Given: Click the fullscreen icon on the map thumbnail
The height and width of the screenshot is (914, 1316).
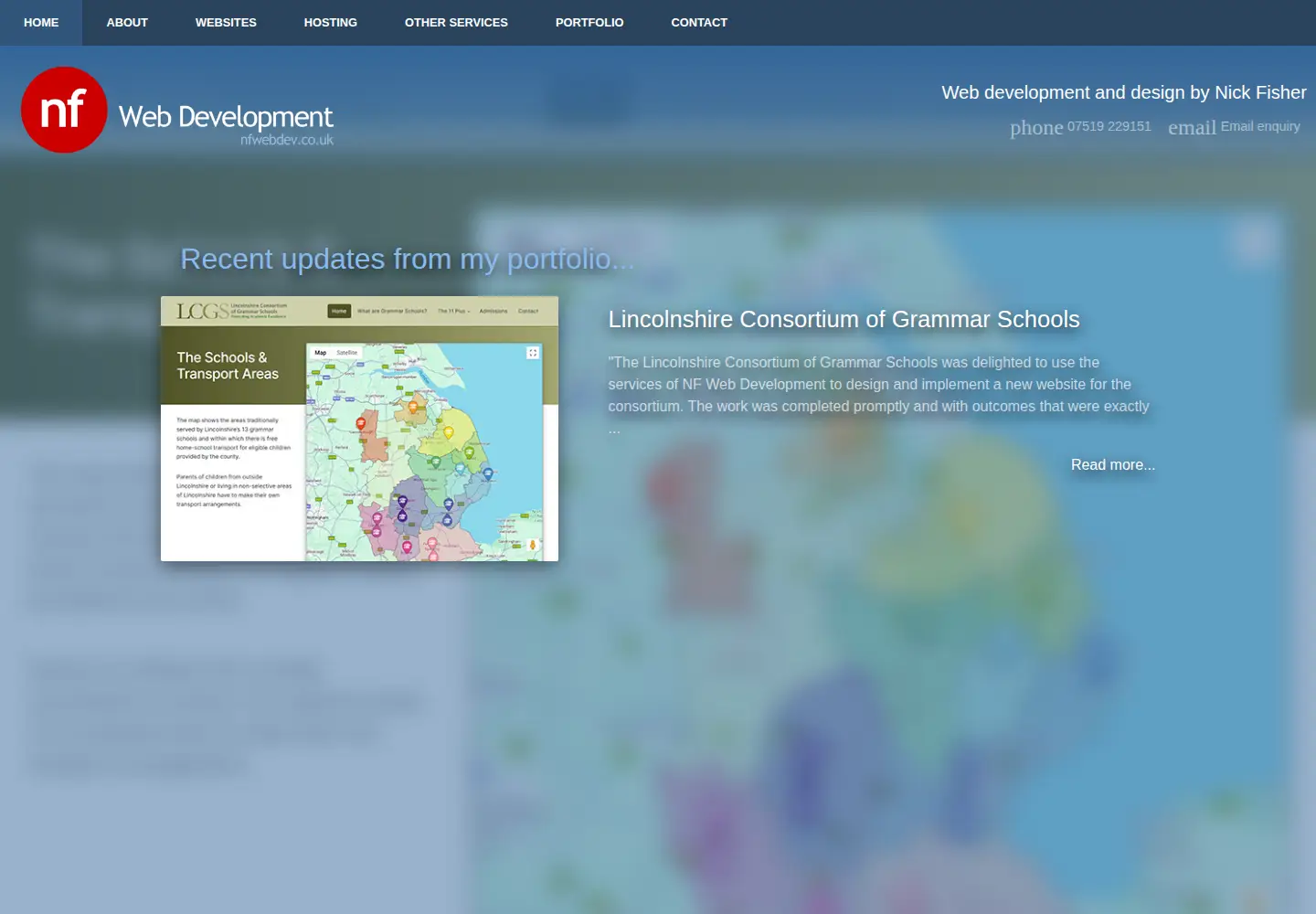Looking at the screenshot, I should 533,353.
